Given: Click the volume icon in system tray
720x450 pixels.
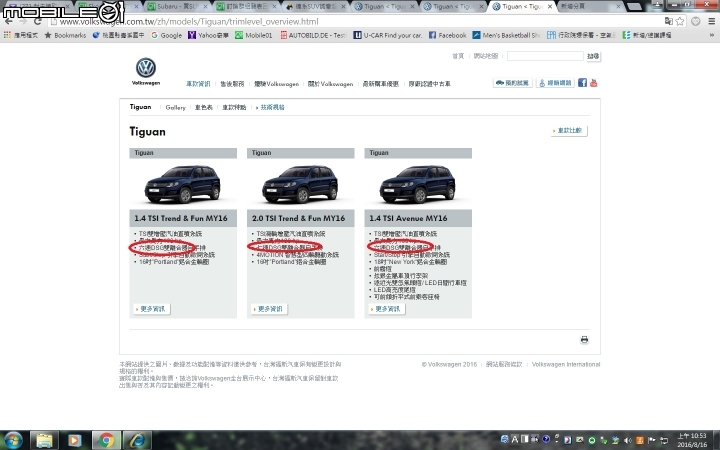Looking at the screenshot, I should point(628,440).
